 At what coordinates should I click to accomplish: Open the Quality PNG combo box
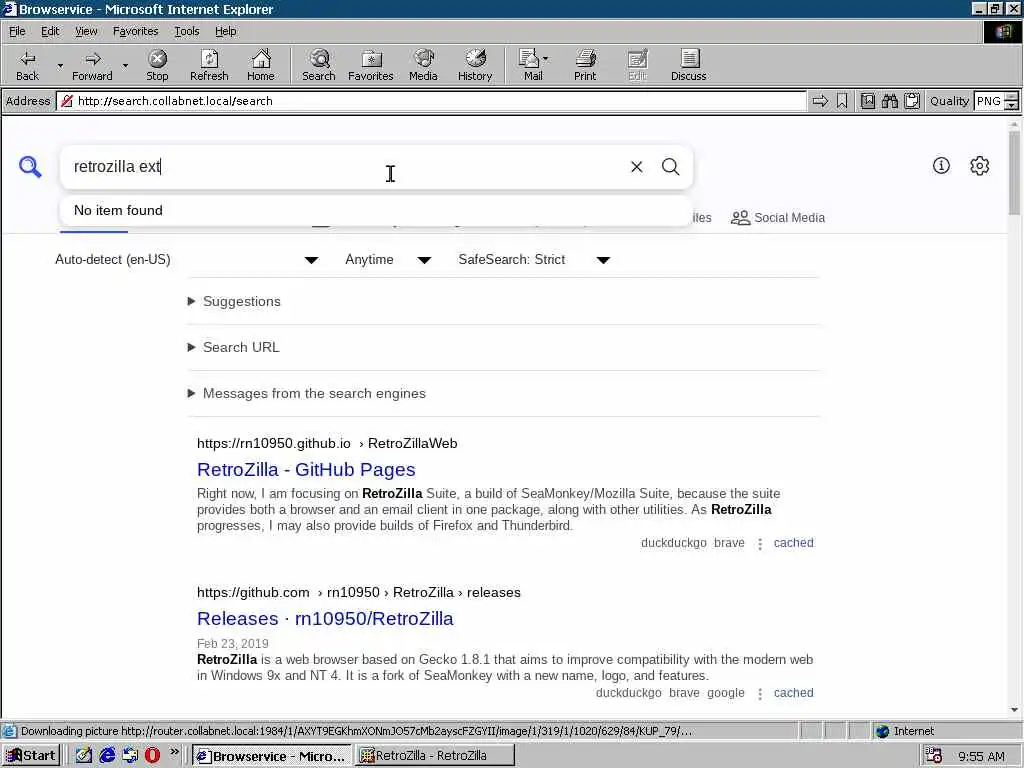coord(996,101)
